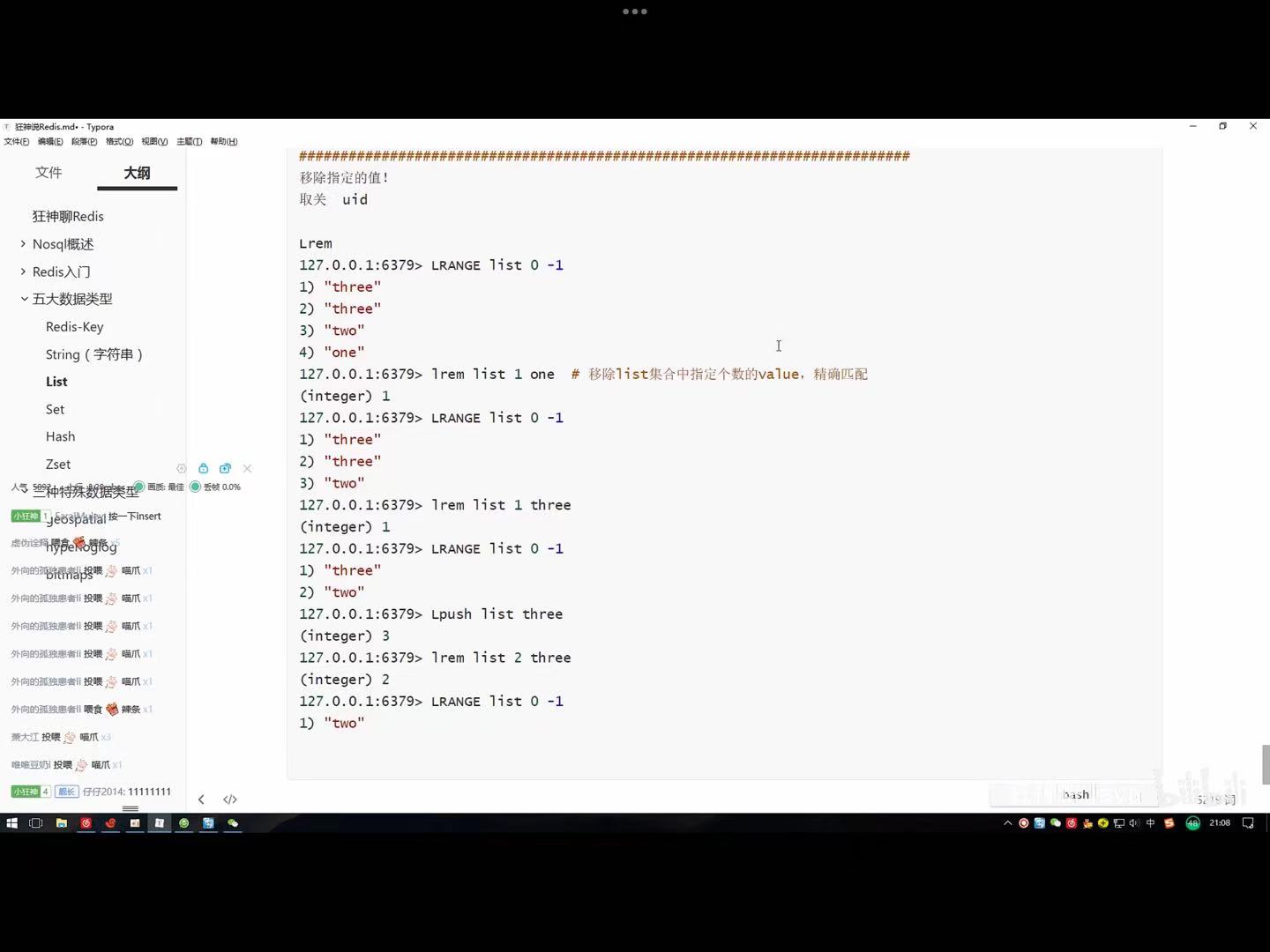This screenshot has width=1270, height=952.
Task: Click the code block language field 'bash'
Action: tap(1076, 794)
